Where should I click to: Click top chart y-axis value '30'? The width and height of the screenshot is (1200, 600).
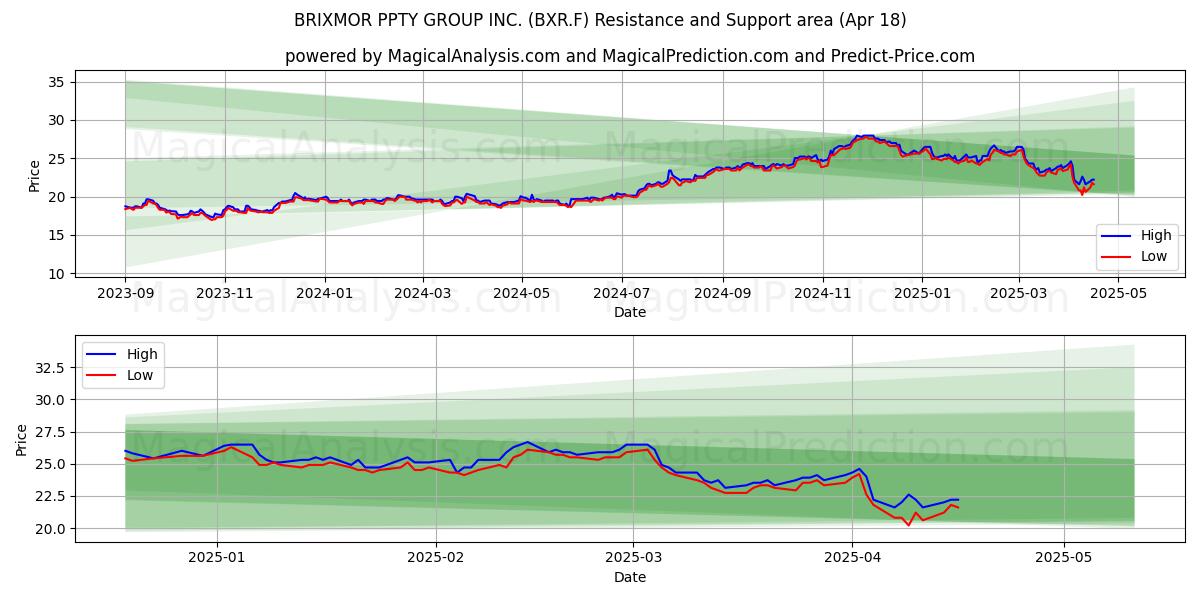coord(58,120)
